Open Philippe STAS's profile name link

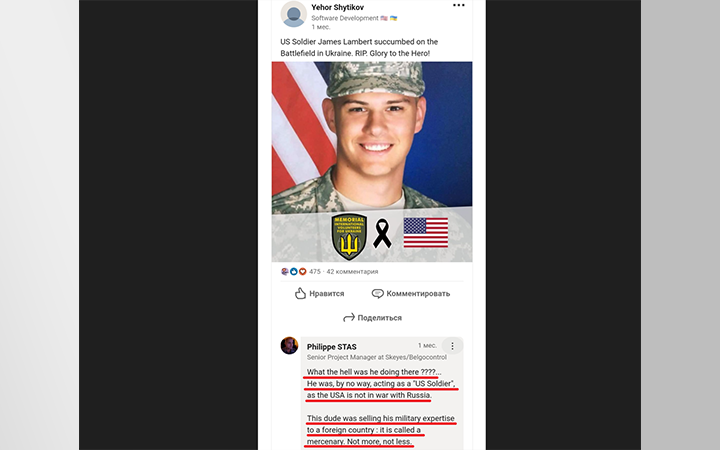[332, 347]
